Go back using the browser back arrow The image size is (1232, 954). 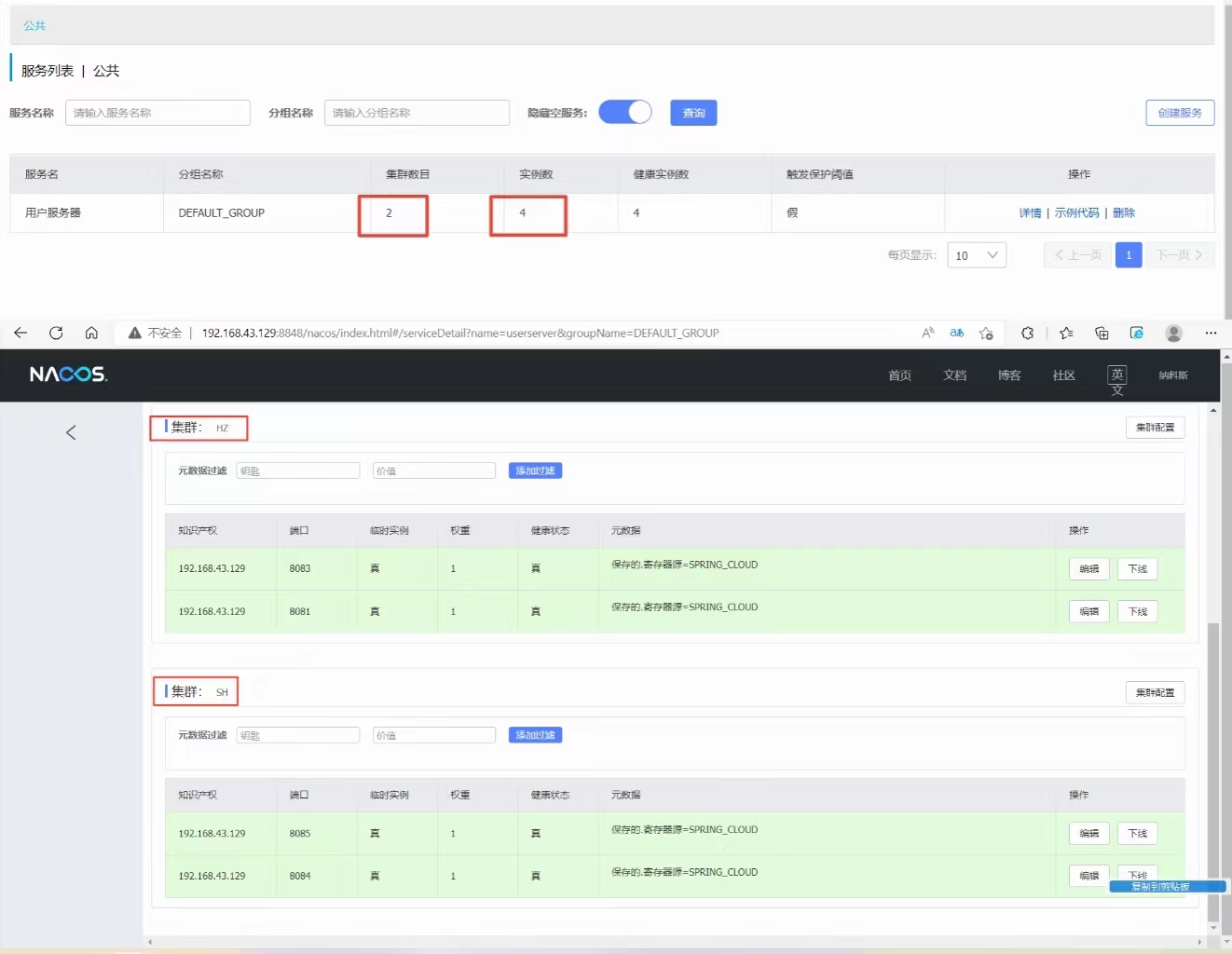pyautogui.click(x=21, y=333)
